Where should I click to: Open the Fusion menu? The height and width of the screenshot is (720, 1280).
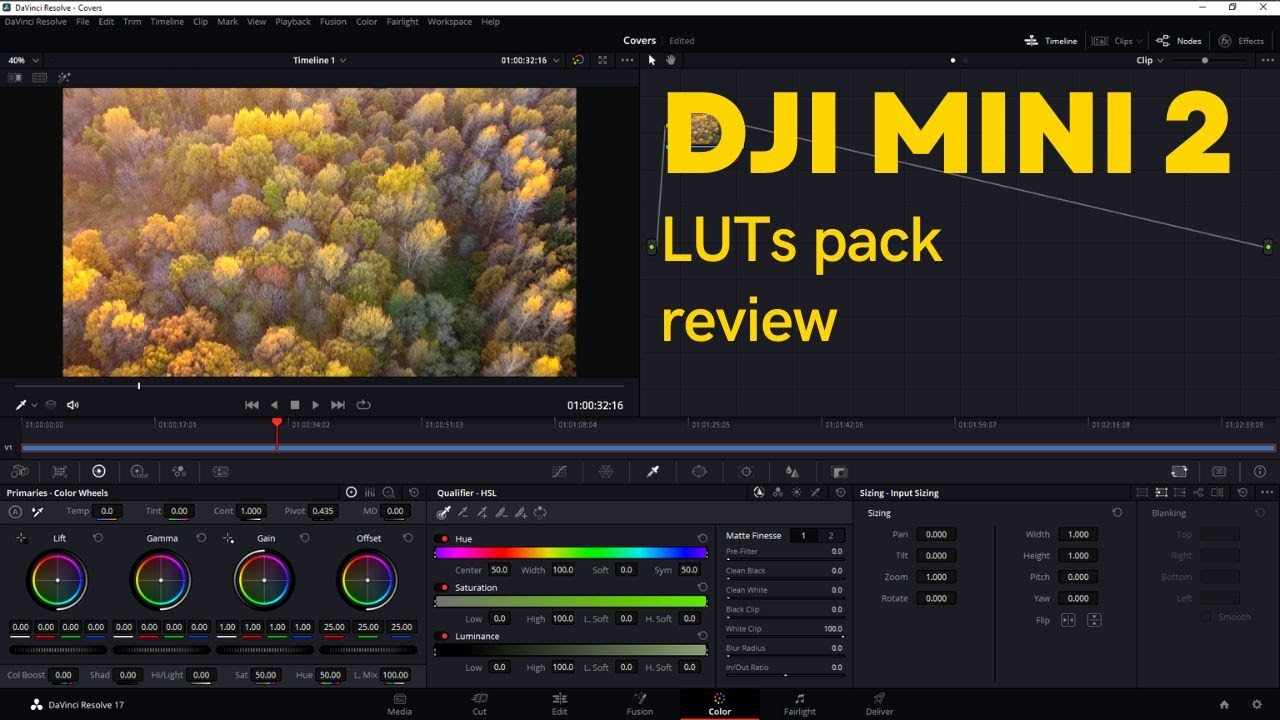(333, 21)
